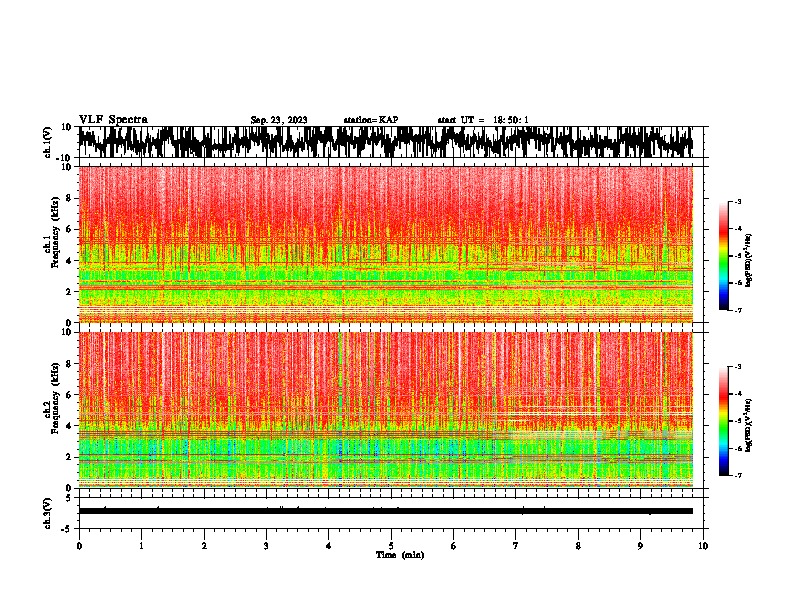The height and width of the screenshot is (612, 792).
Task: Click time-axis tick label "0"
Action: (x=79, y=546)
